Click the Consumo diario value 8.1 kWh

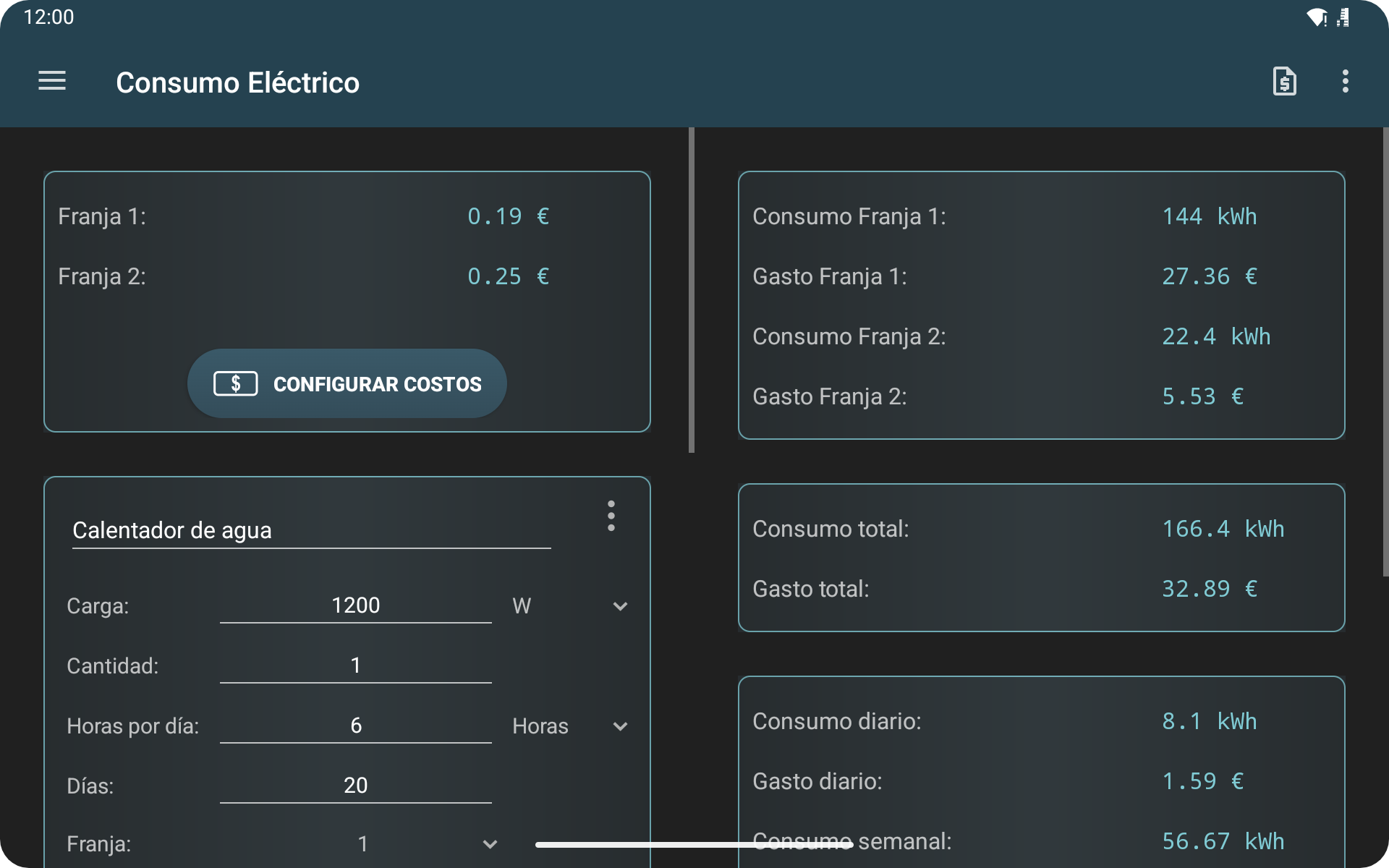click(1210, 721)
